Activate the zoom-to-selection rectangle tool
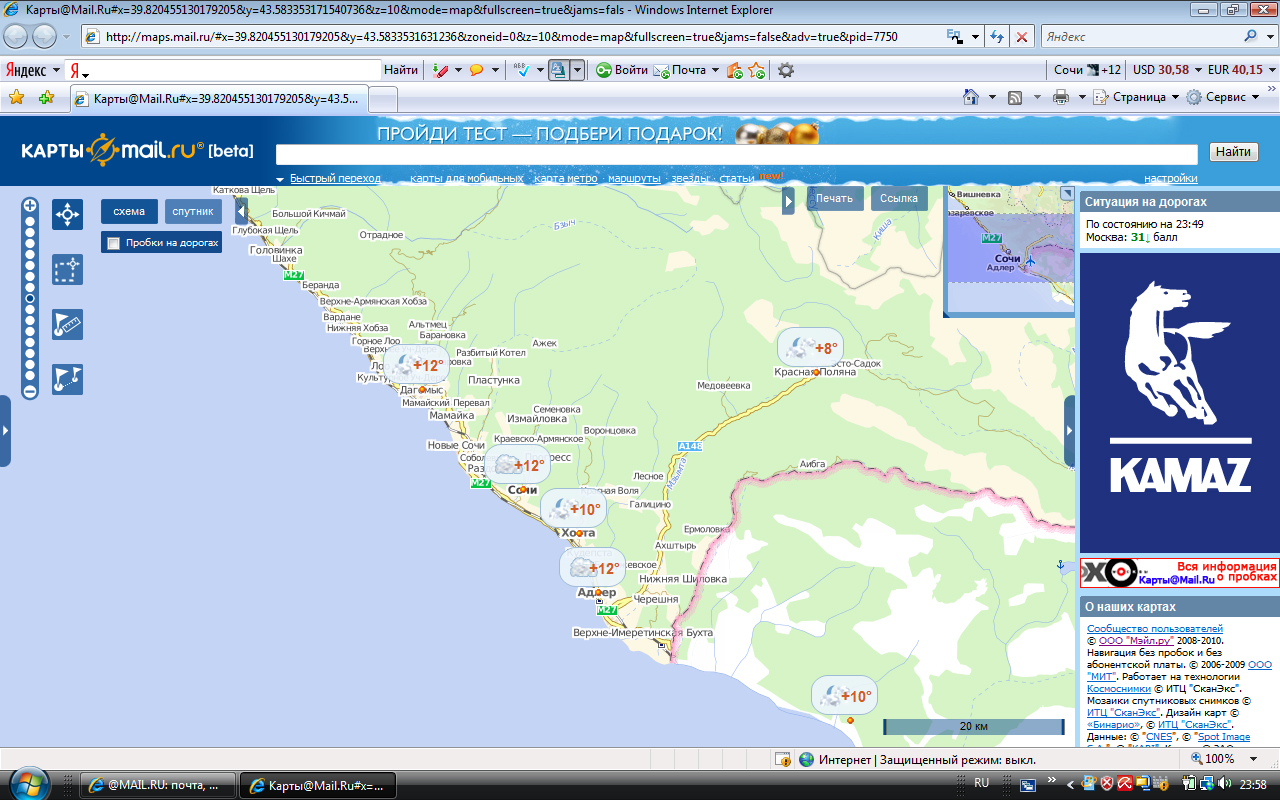Image resolution: width=1280 pixels, height=800 pixels. coord(67,269)
